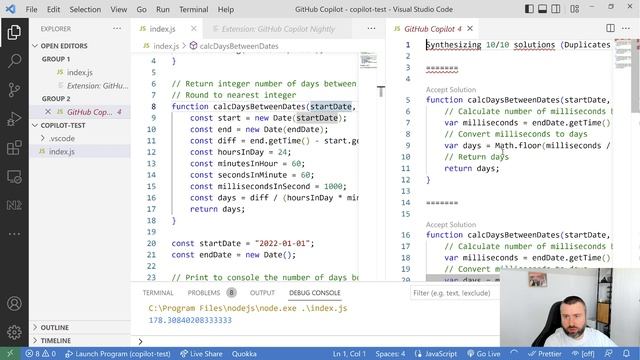Open the Selection menu
Viewport: 640px width, 360px height.
click(85, 9)
